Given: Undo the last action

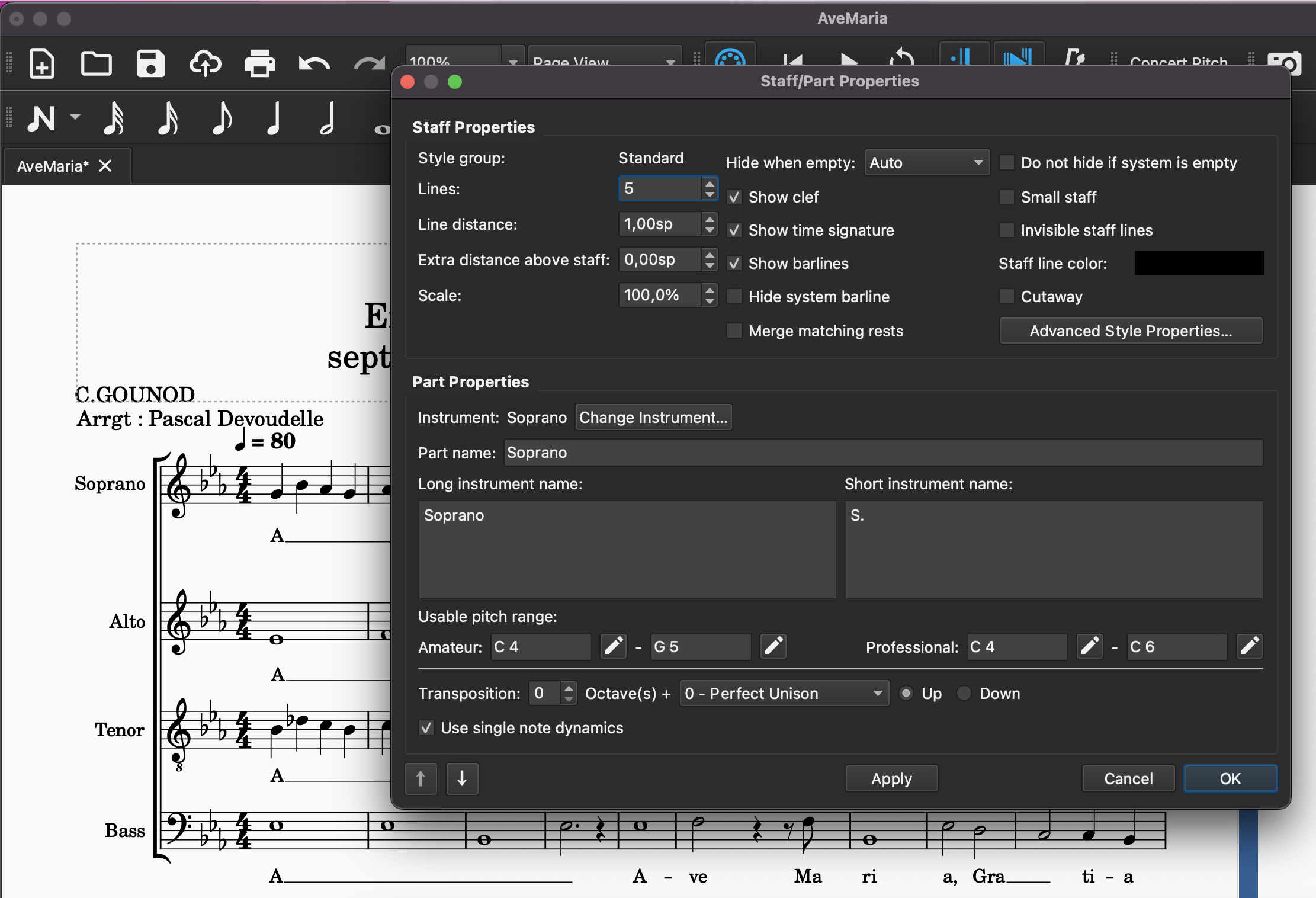Looking at the screenshot, I should pyautogui.click(x=314, y=63).
